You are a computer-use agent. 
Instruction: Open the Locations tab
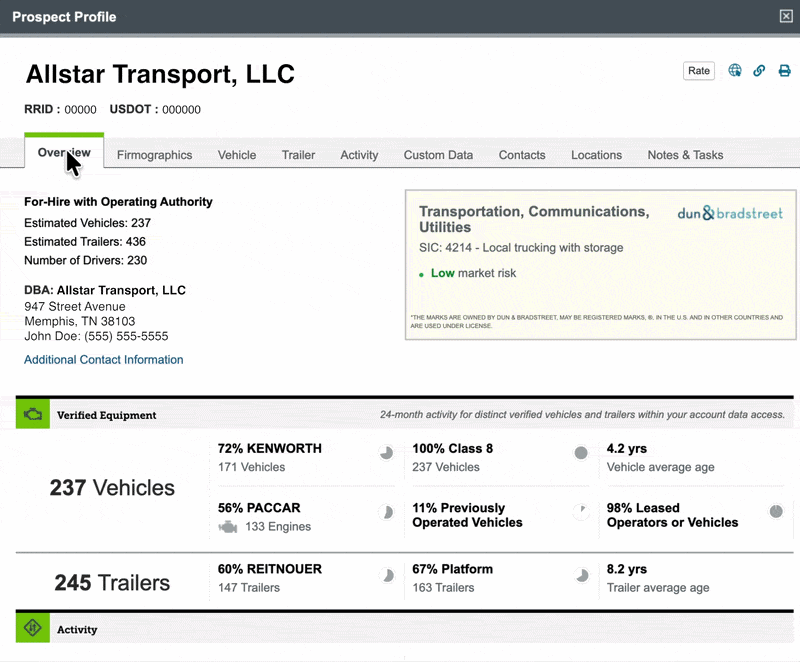[596, 155]
